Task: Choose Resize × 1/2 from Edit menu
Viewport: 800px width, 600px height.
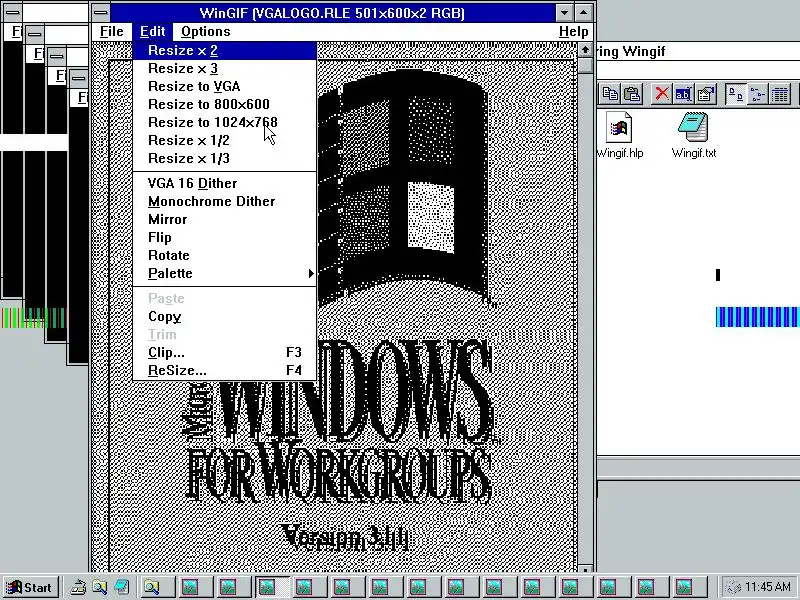Action: [x=224, y=140]
